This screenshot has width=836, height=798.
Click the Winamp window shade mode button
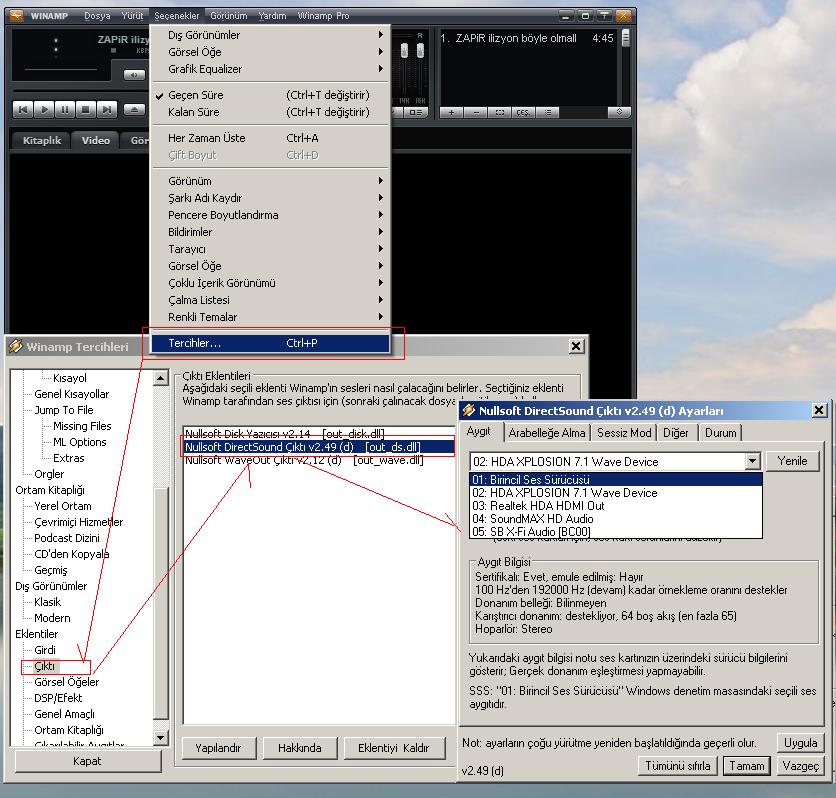click(x=604, y=16)
